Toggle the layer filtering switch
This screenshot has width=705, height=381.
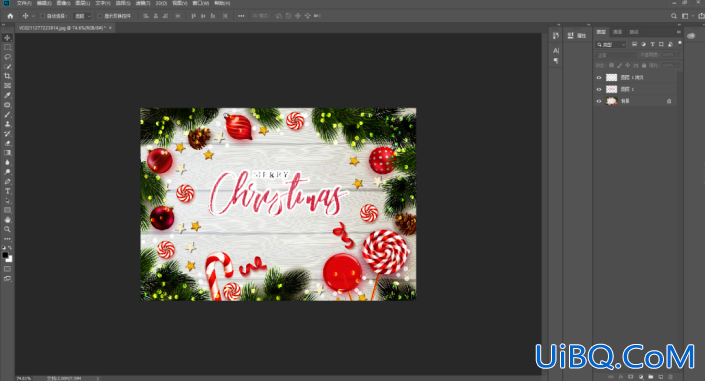679,43
